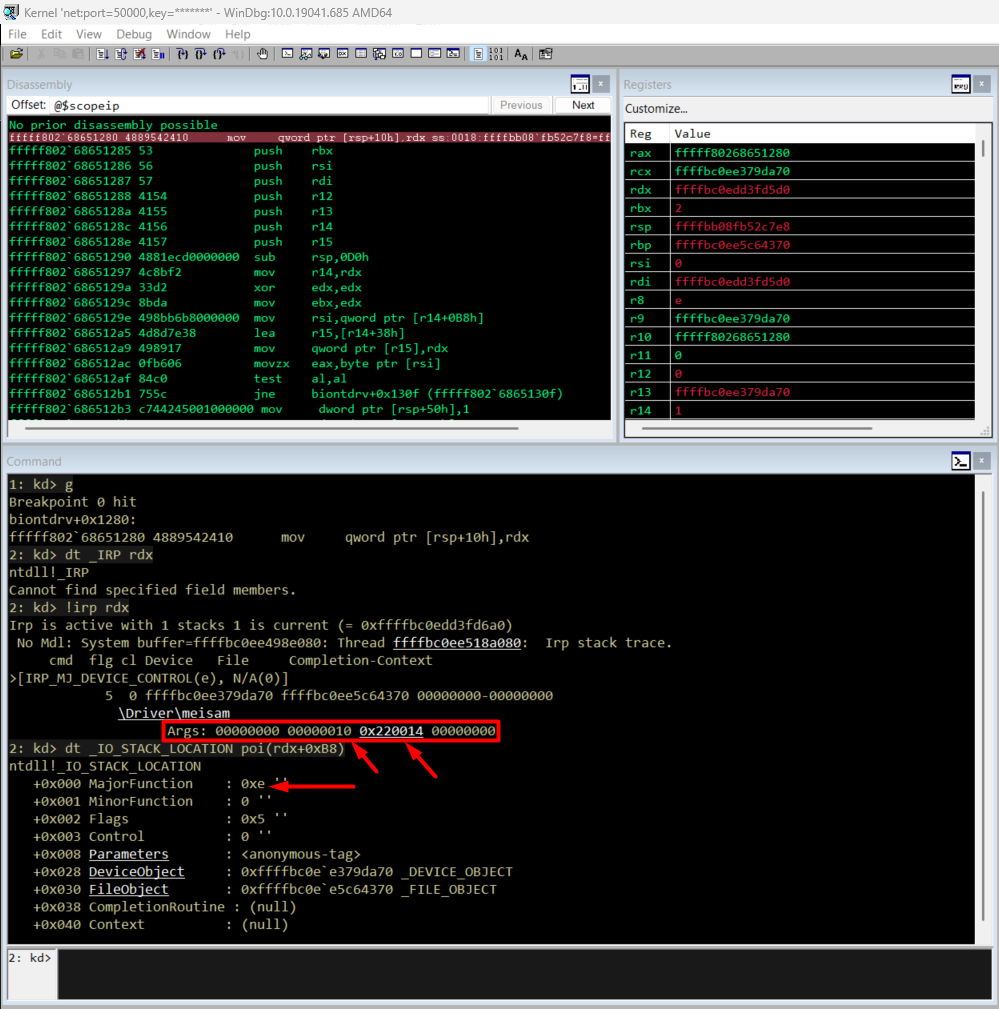The image size is (999, 1009).
Task: Click the Insert breakpoint hand icon
Action: click(263, 54)
